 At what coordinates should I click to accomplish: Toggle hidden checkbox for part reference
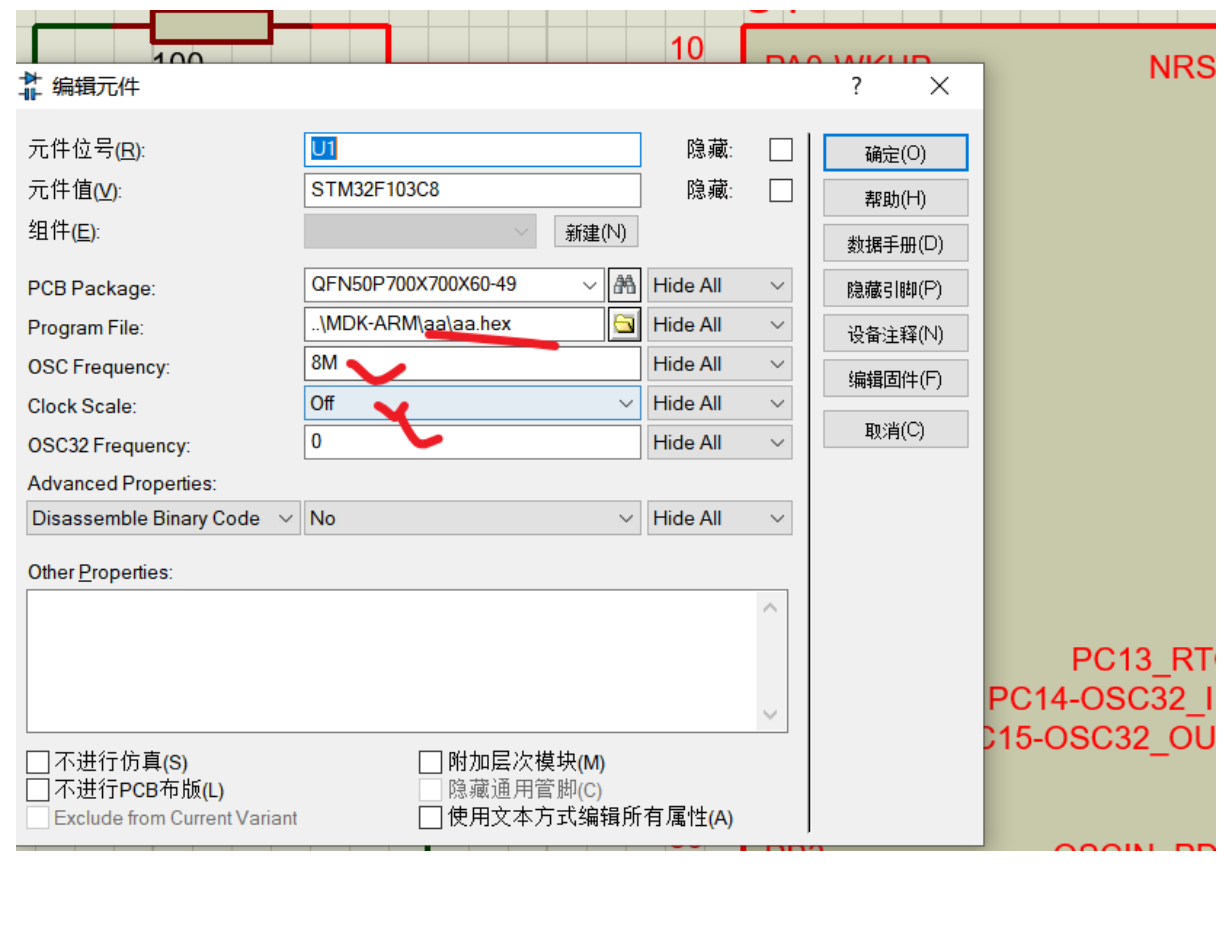[781, 150]
